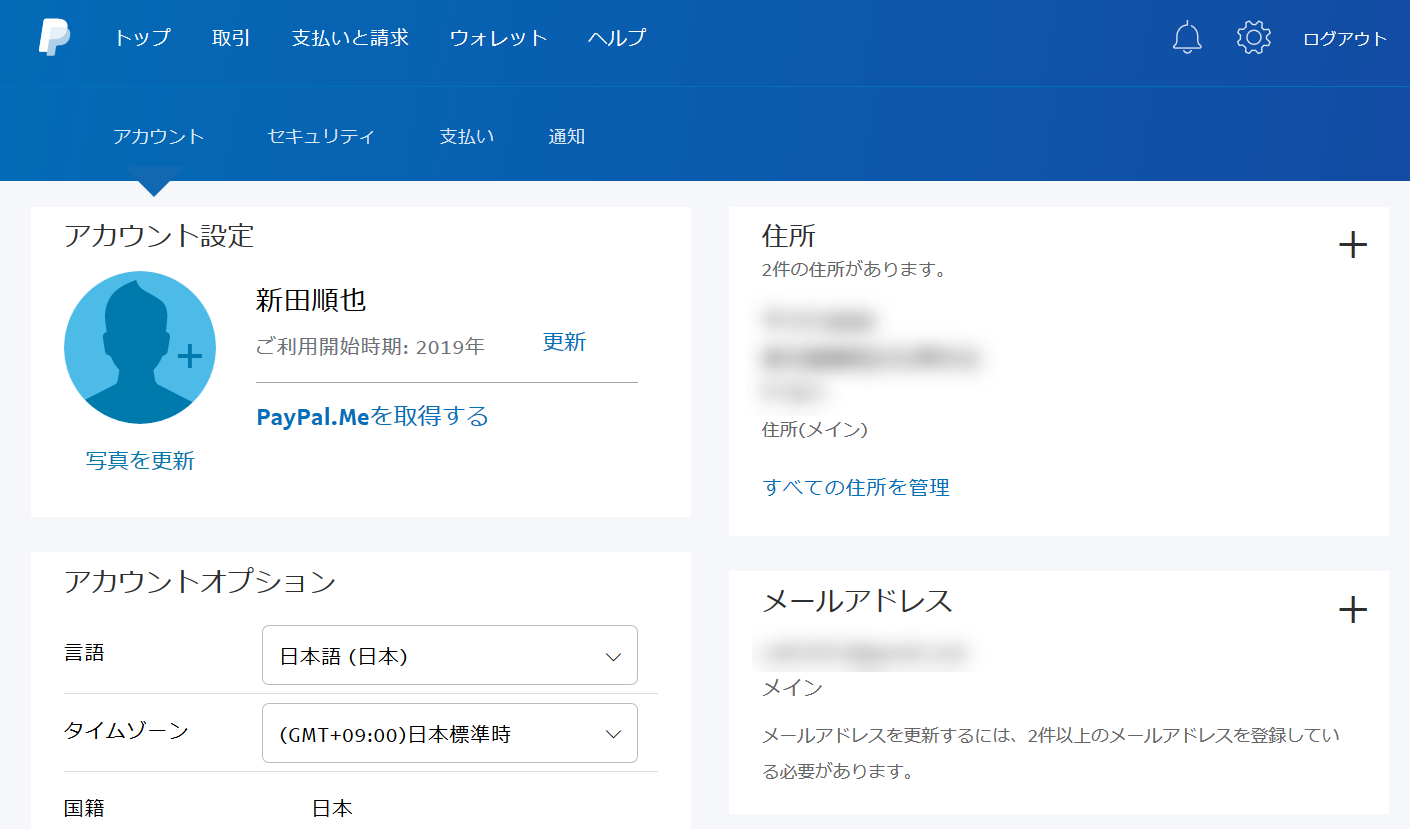Click the PayPal.Meを取得する link

click(372, 416)
